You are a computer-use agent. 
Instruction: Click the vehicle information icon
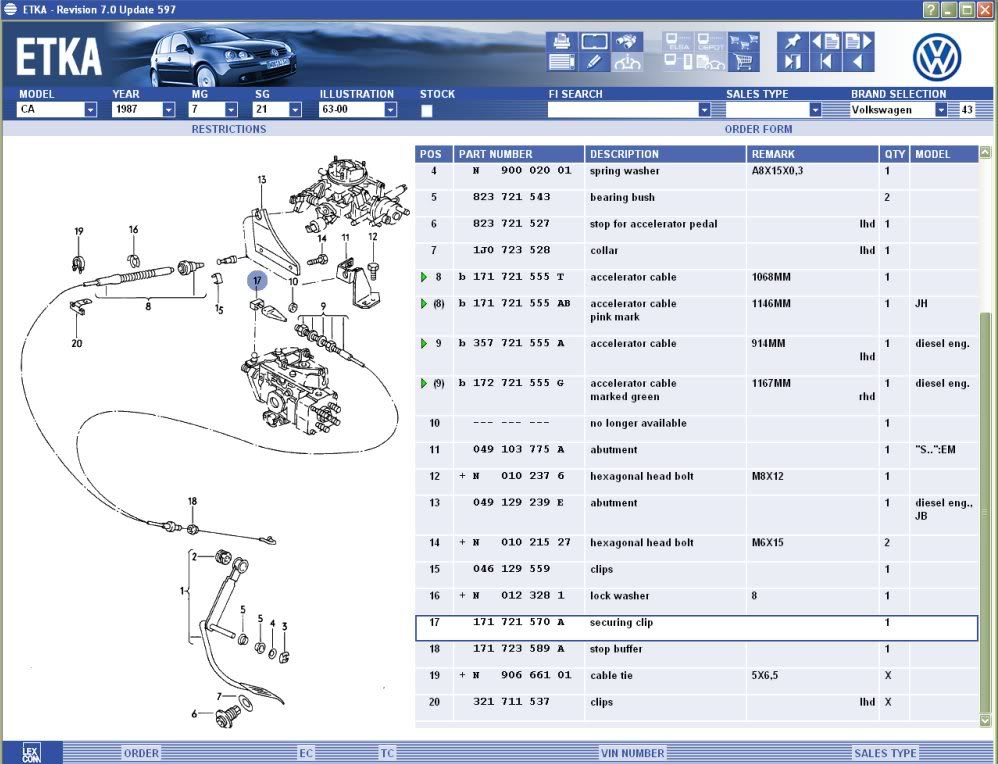pyautogui.click(x=627, y=62)
